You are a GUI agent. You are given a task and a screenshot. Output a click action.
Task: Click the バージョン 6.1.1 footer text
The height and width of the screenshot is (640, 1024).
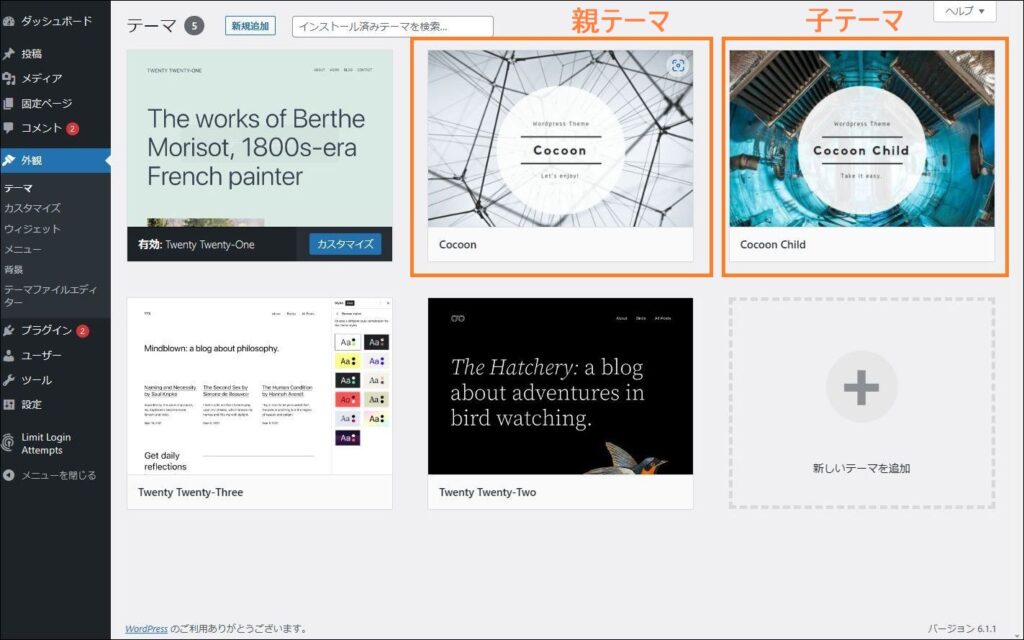[962, 628]
